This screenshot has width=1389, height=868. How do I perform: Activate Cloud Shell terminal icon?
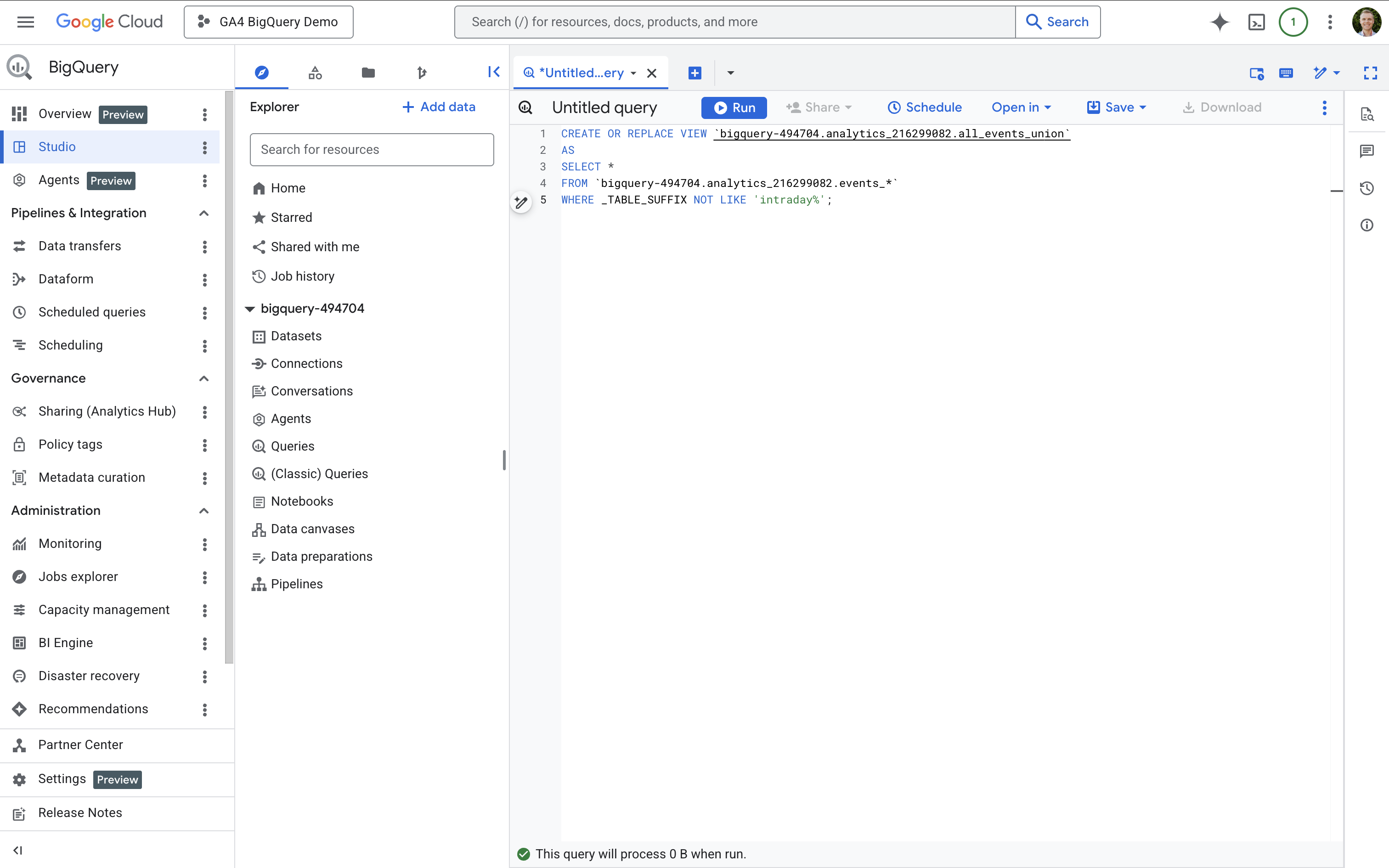point(1256,22)
